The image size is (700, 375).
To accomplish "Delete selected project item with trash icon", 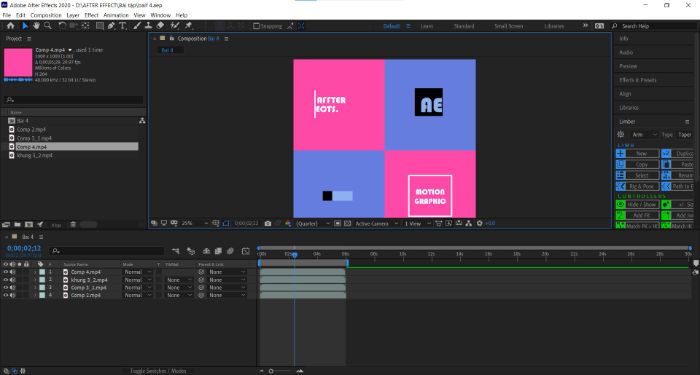I will pyautogui.click(x=73, y=225).
